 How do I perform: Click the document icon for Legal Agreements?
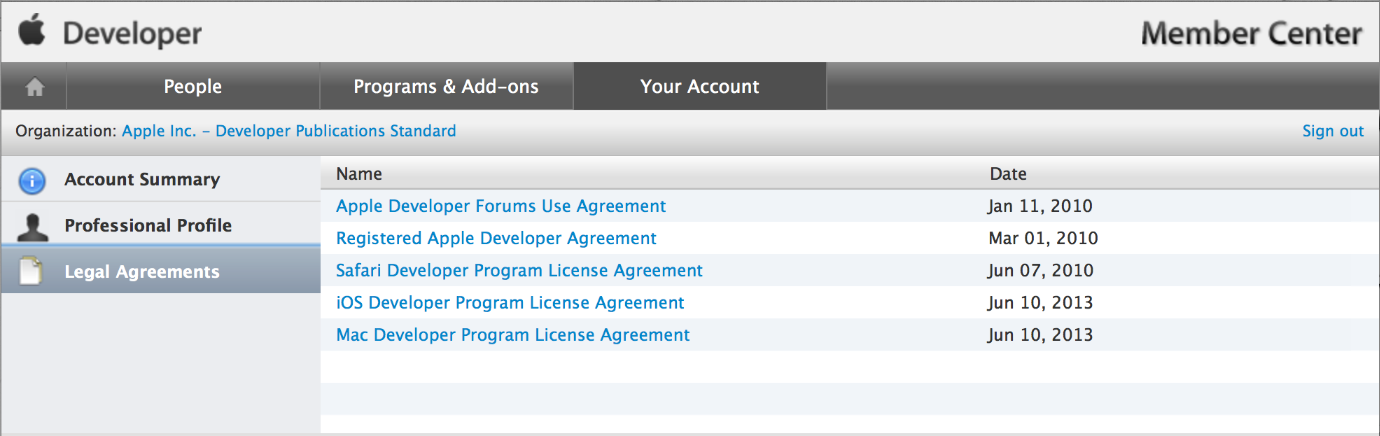(x=33, y=272)
